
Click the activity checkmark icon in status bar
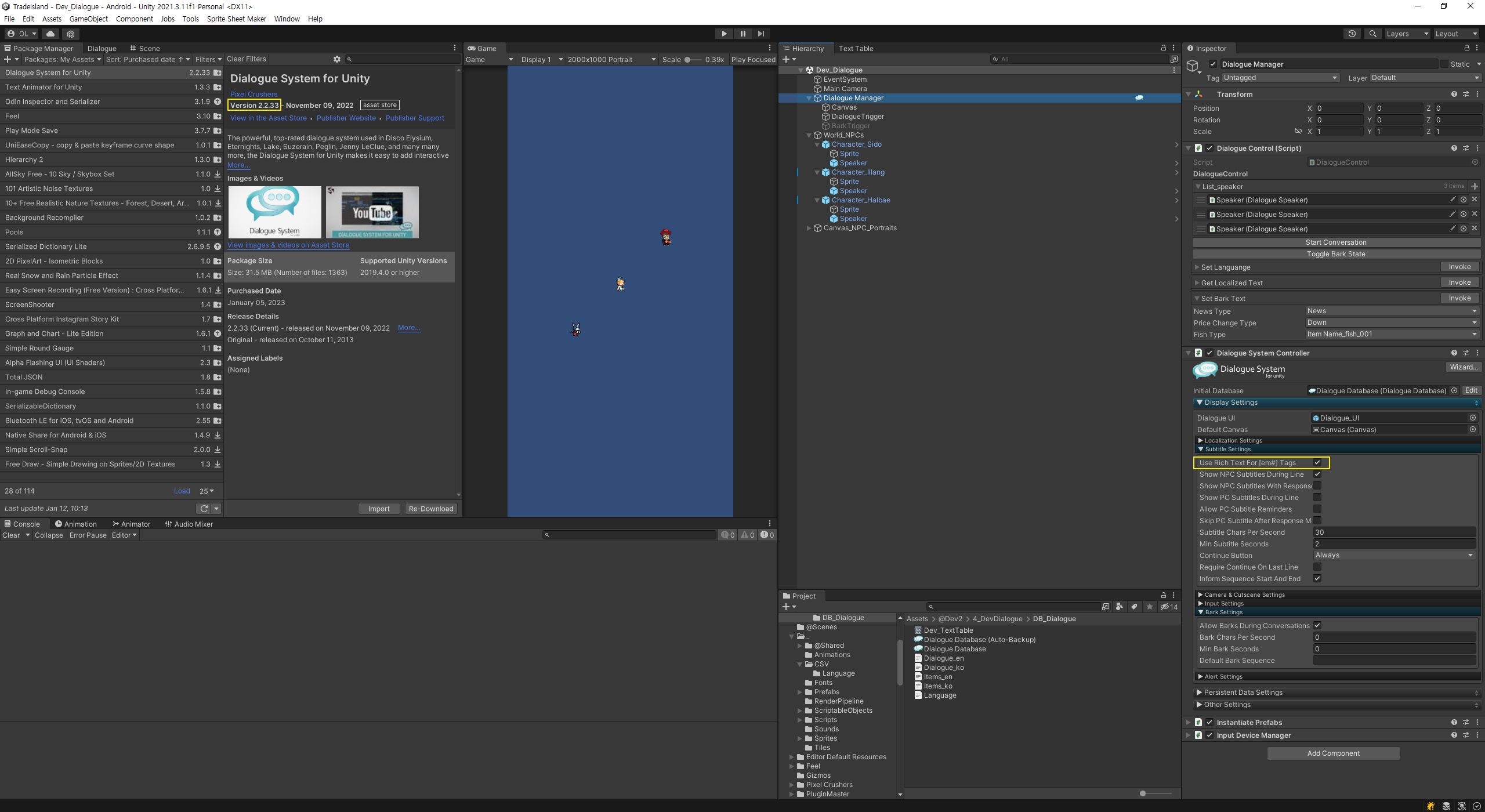1477,806
